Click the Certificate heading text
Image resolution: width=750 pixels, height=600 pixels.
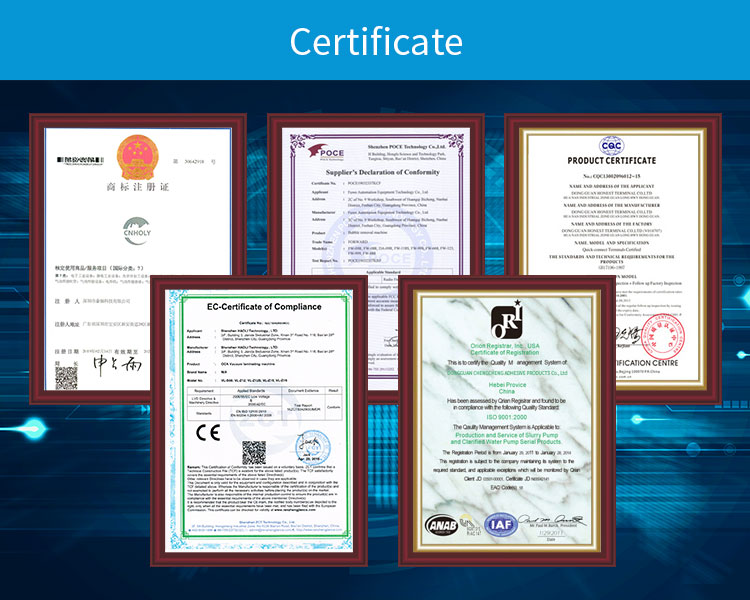tap(376, 42)
